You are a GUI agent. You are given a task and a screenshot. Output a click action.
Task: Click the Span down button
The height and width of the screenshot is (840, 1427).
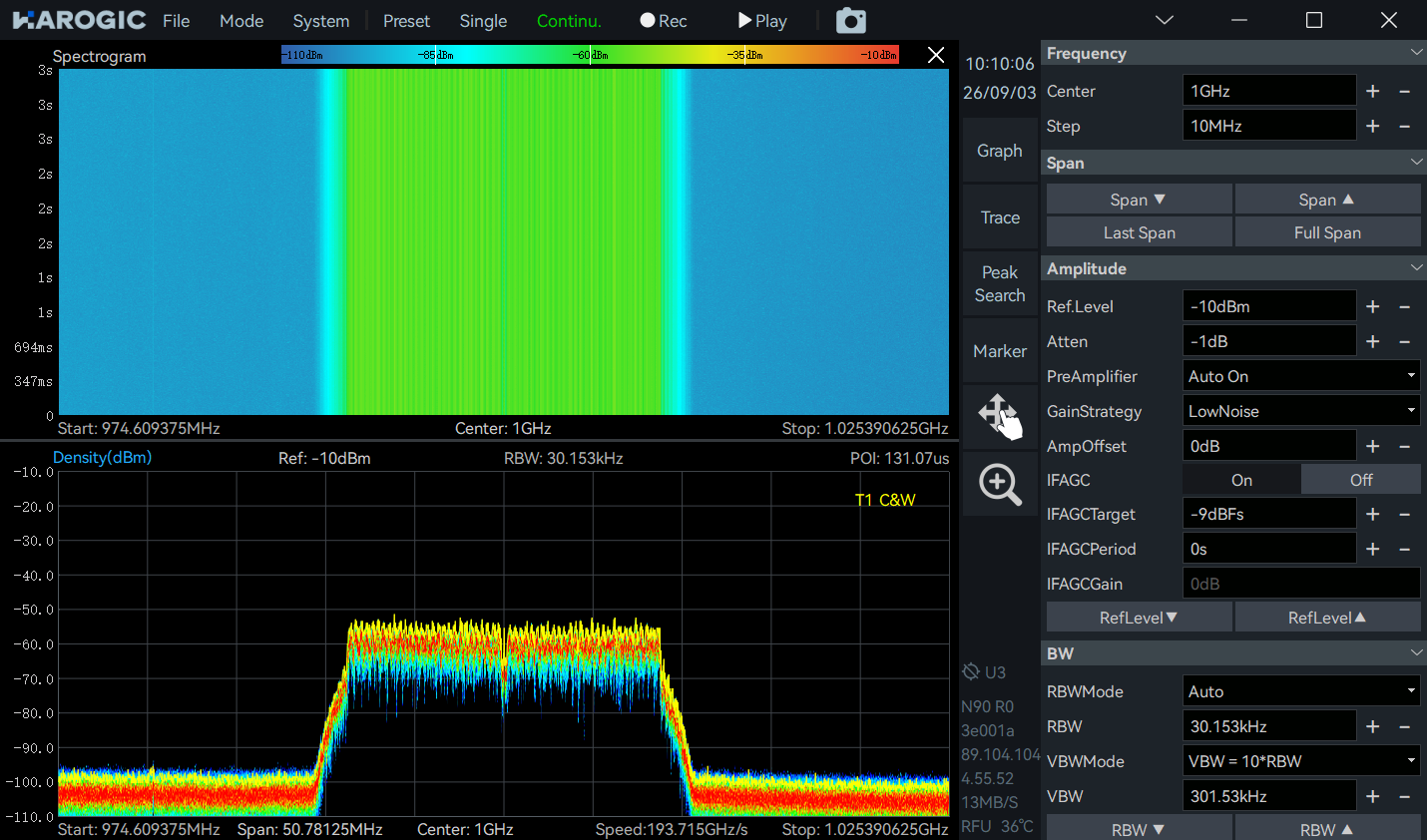pos(1139,200)
